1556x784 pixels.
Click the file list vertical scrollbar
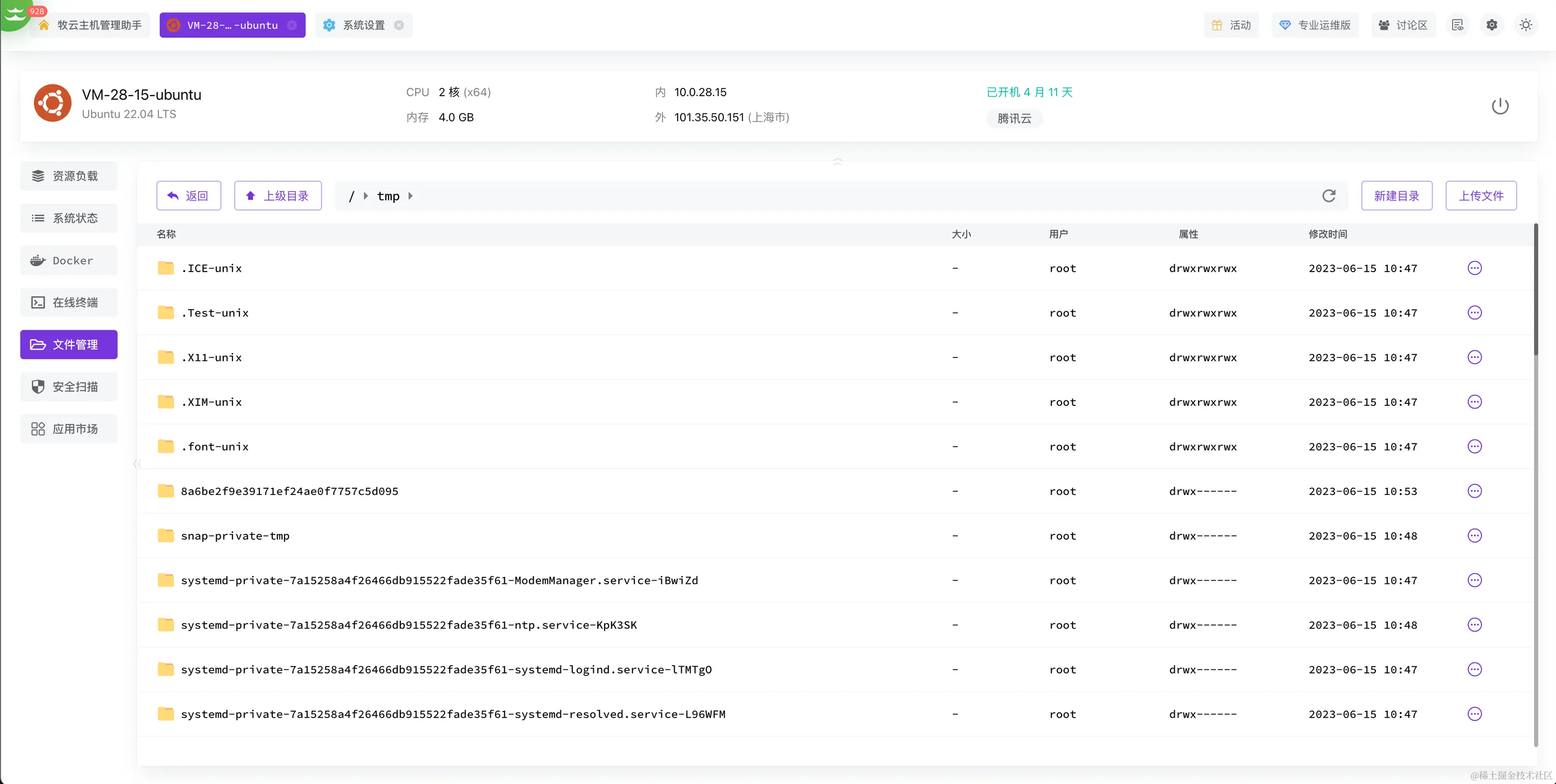1535,290
